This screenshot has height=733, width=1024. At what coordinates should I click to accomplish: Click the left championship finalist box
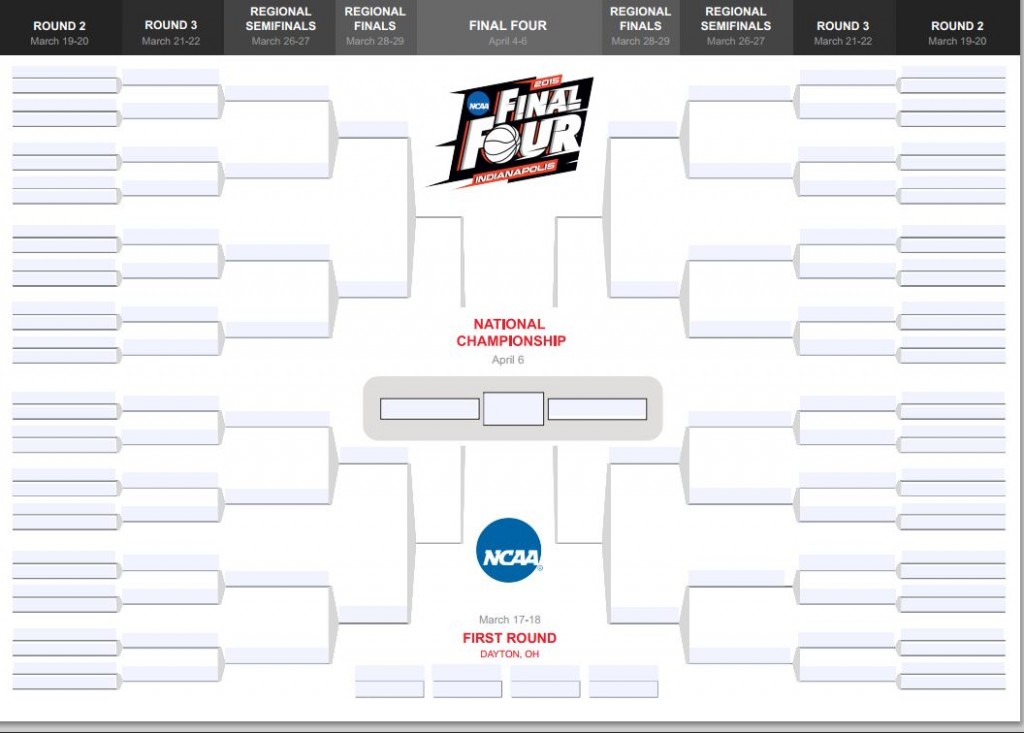click(x=430, y=409)
